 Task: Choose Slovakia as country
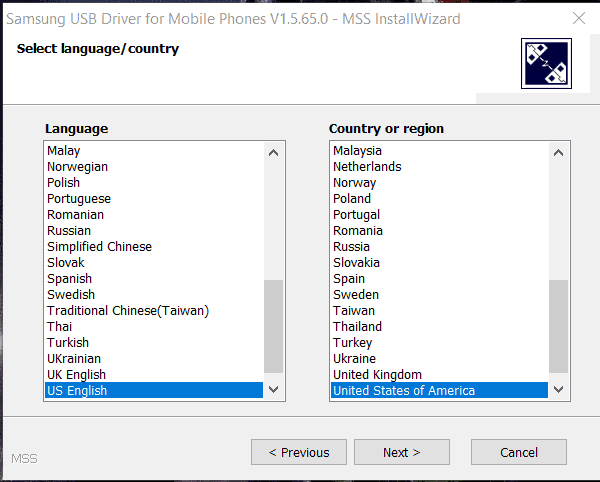pos(439,263)
